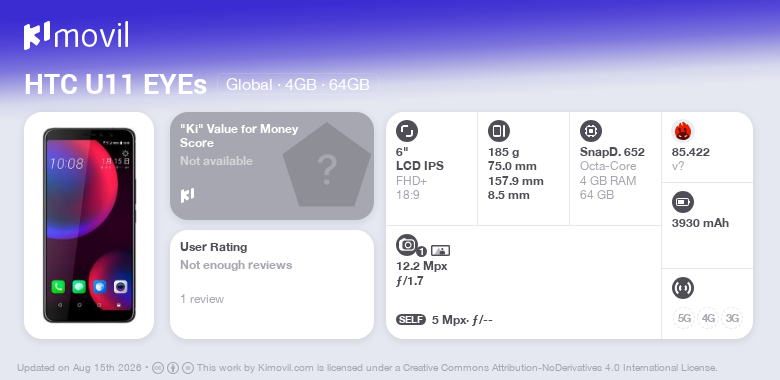Screen dimensions: 780x380
Task: Click the Kimovil logo
Action: [x=76, y=36]
